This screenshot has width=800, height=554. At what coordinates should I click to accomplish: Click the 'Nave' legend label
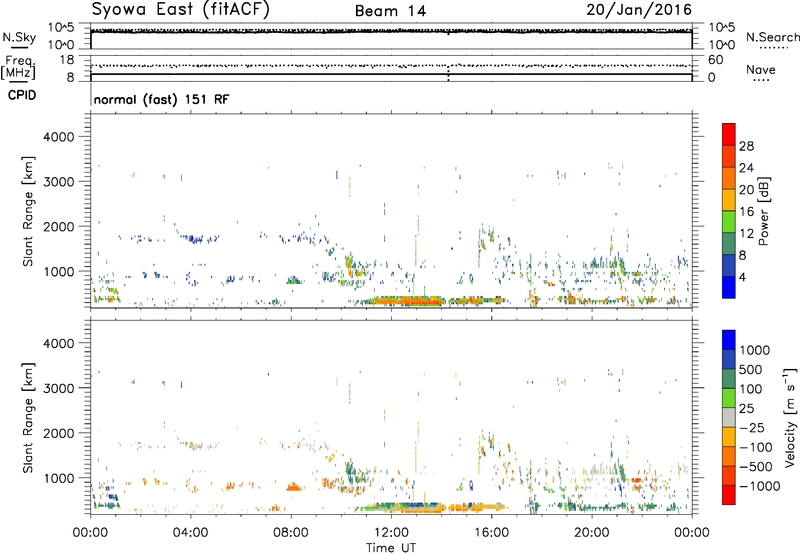coord(761,69)
